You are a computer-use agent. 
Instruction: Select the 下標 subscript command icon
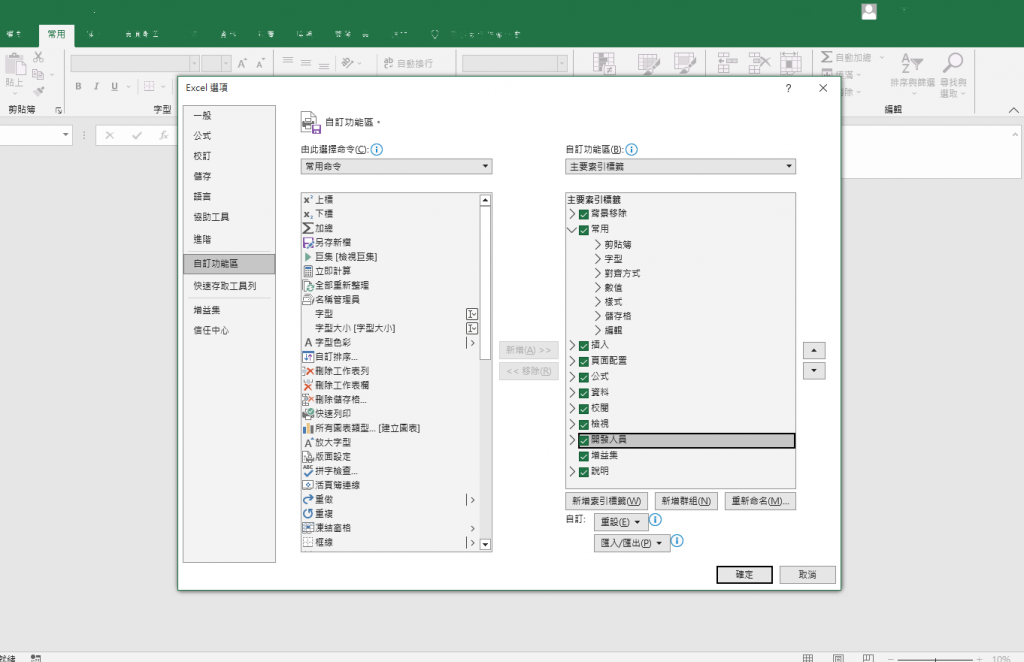(308, 214)
